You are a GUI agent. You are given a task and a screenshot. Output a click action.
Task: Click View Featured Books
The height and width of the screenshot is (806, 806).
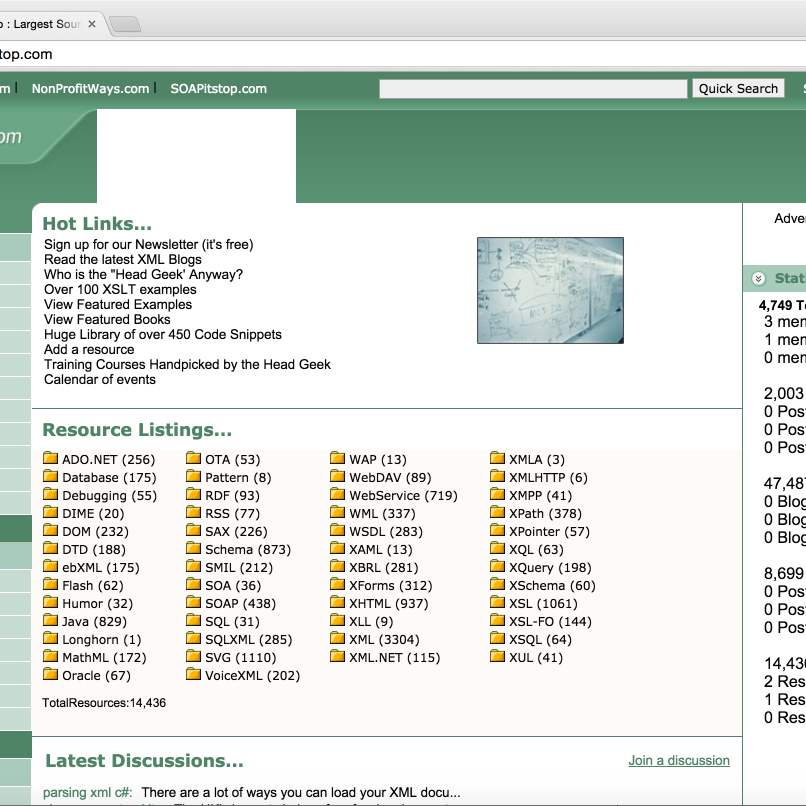[x=107, y=319]
